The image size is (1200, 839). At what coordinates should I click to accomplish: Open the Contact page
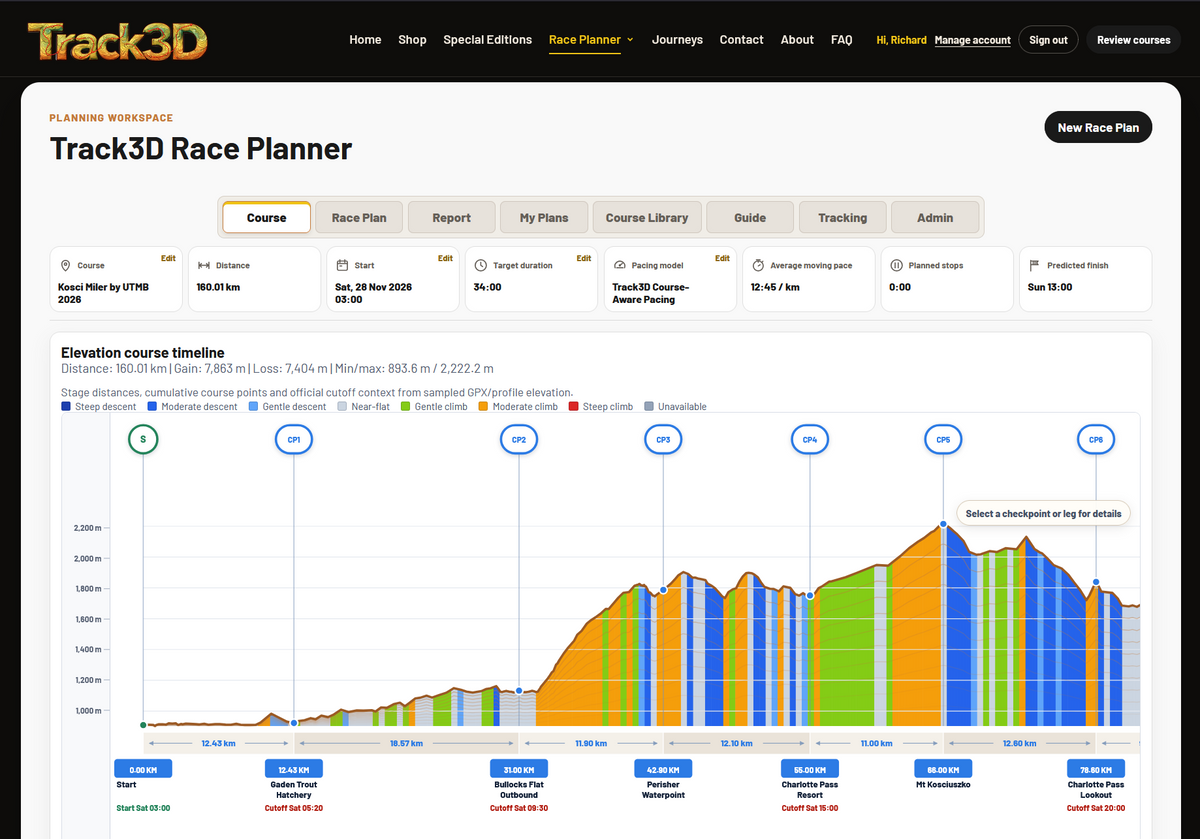tap(742, 40)
